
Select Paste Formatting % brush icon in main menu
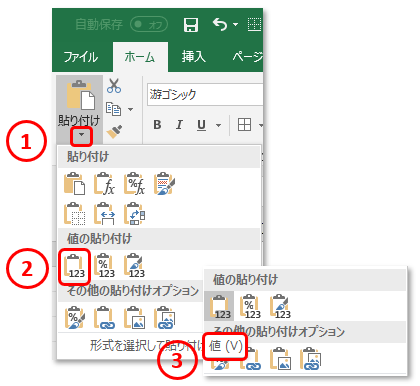[x=74, y=318]
